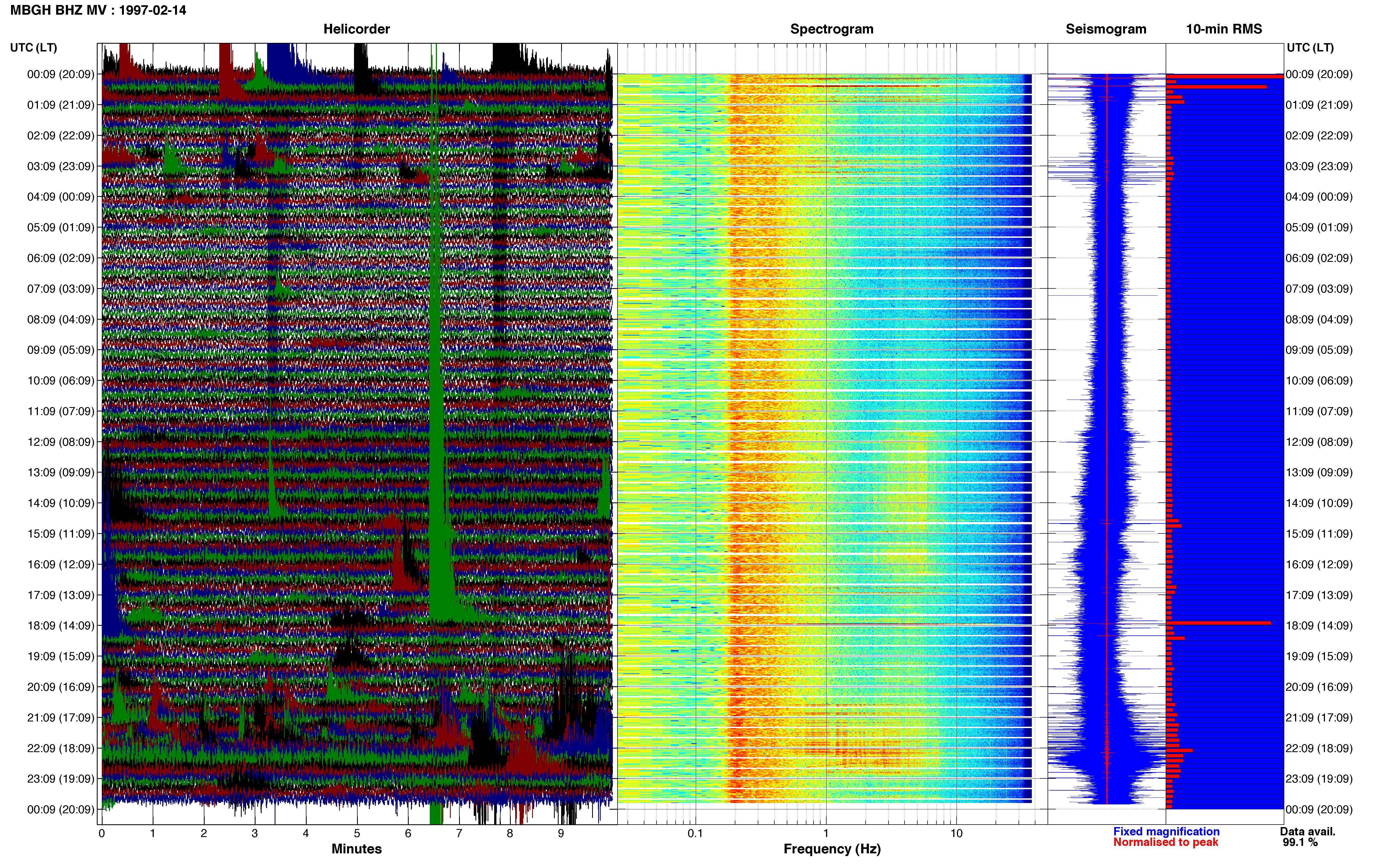This screenshot has height=868, width=1388.
Task: Click the left time label '22:09 (18:09)'
Action: point(60,748)
